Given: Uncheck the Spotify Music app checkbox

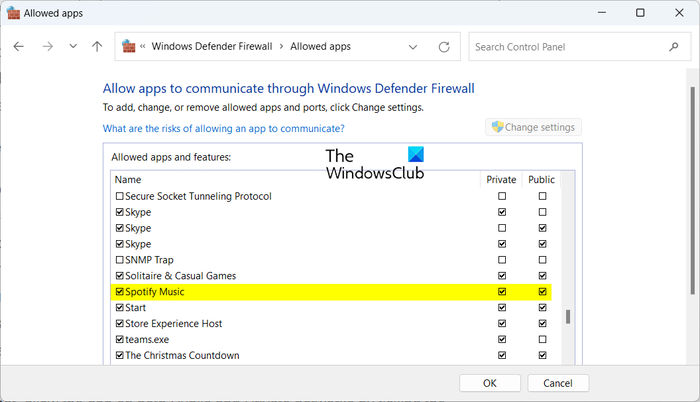Looking at the screenshot, I should [120, 292].
